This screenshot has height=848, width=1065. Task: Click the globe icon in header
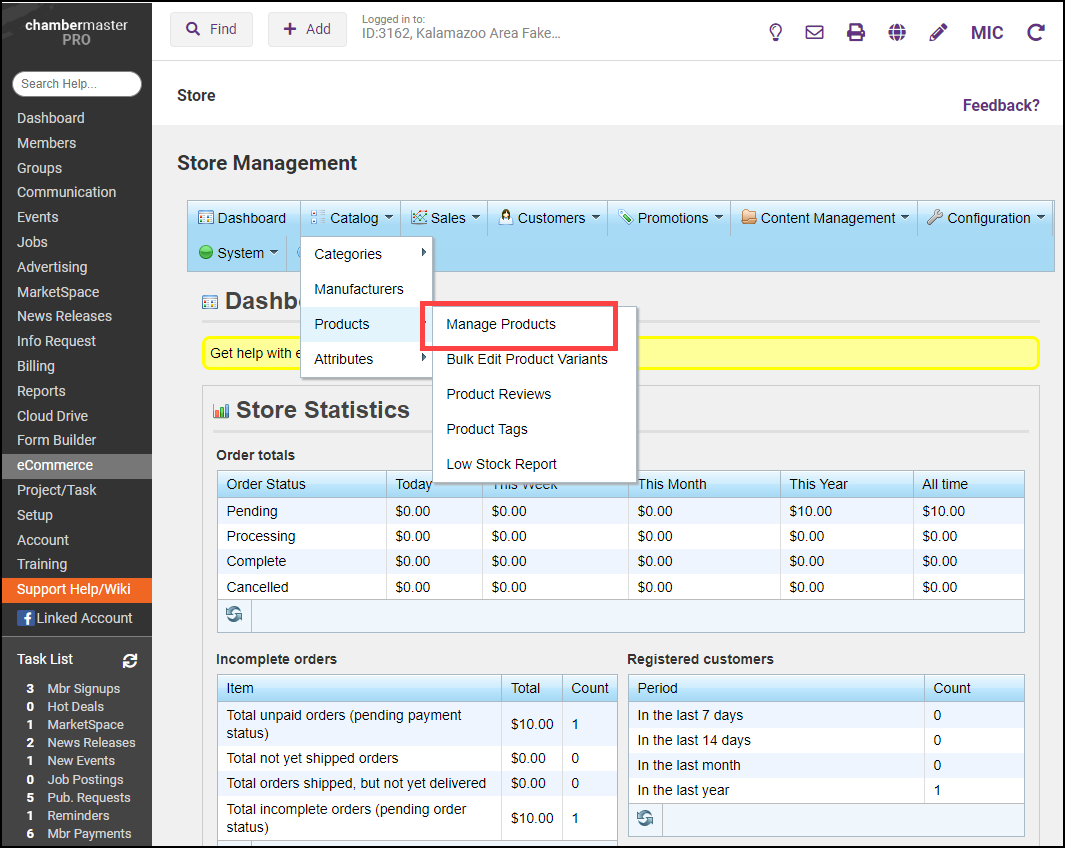click(x=897, y=32)
